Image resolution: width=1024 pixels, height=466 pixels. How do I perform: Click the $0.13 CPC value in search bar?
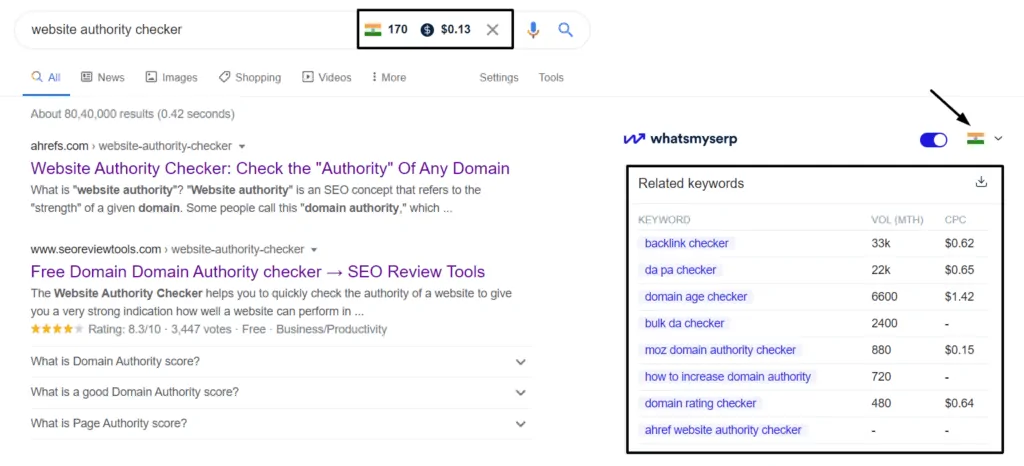[455, 29]
